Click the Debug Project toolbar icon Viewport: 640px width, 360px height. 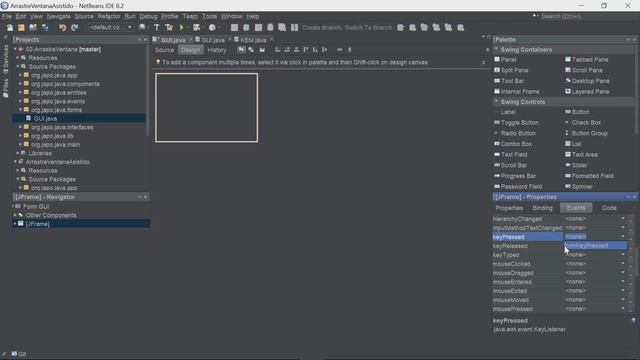click(197, 28)
